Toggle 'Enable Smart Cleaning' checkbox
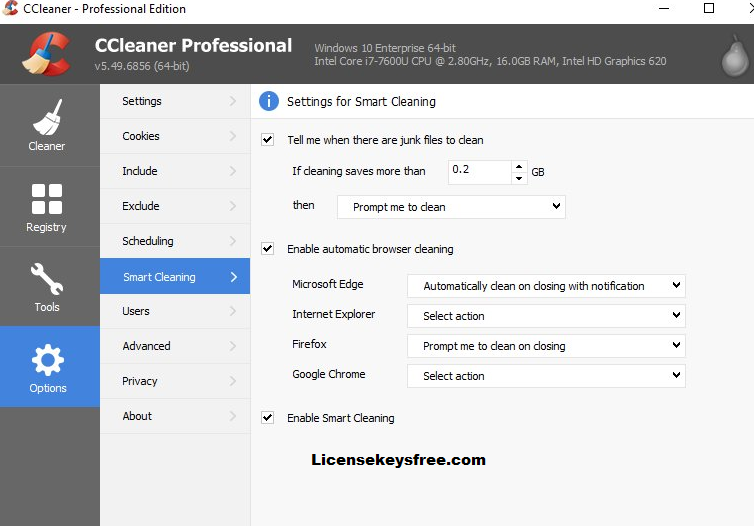754x526 pixels. [267, 417]
